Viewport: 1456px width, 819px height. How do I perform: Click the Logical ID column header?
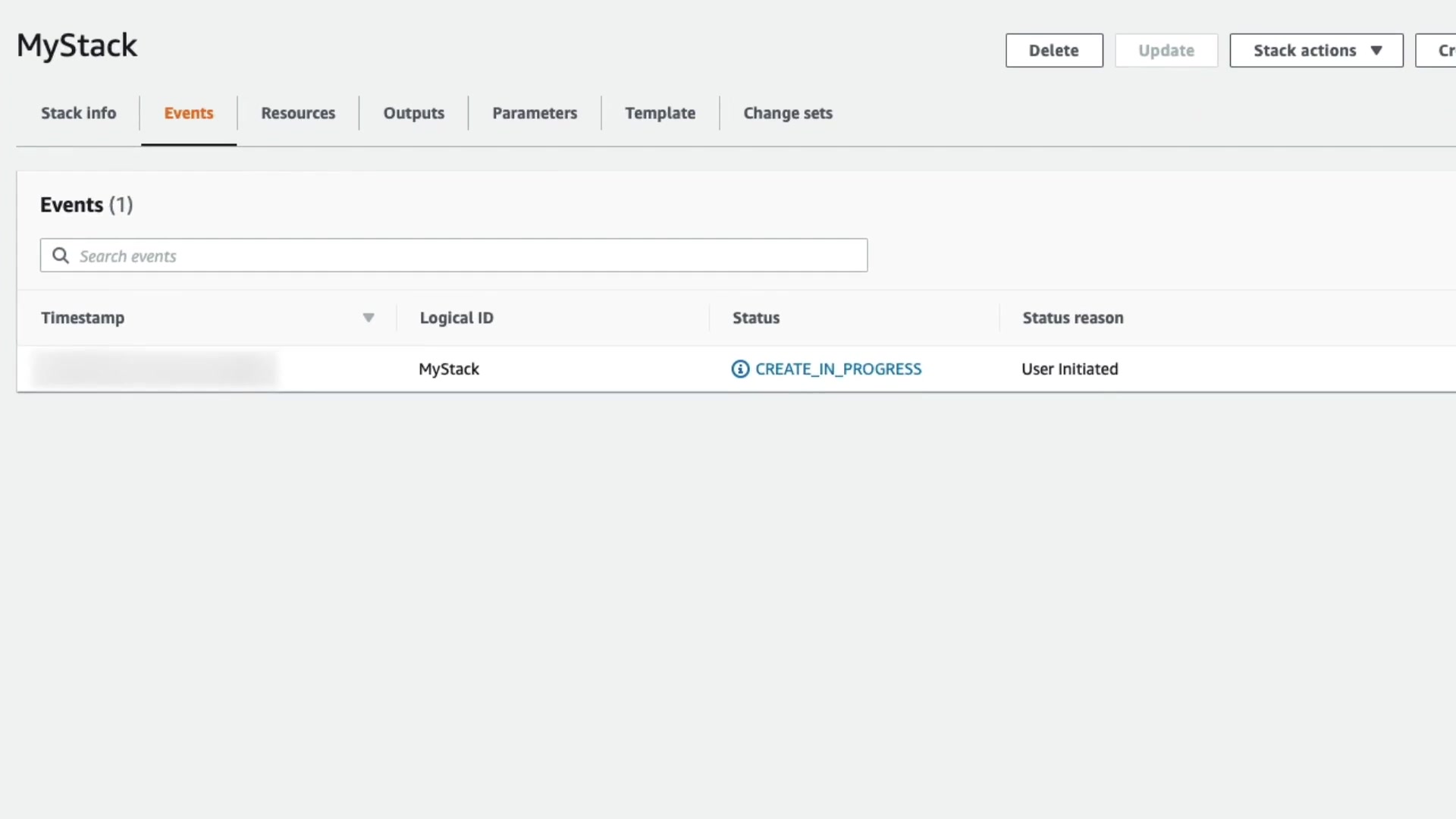457,318
